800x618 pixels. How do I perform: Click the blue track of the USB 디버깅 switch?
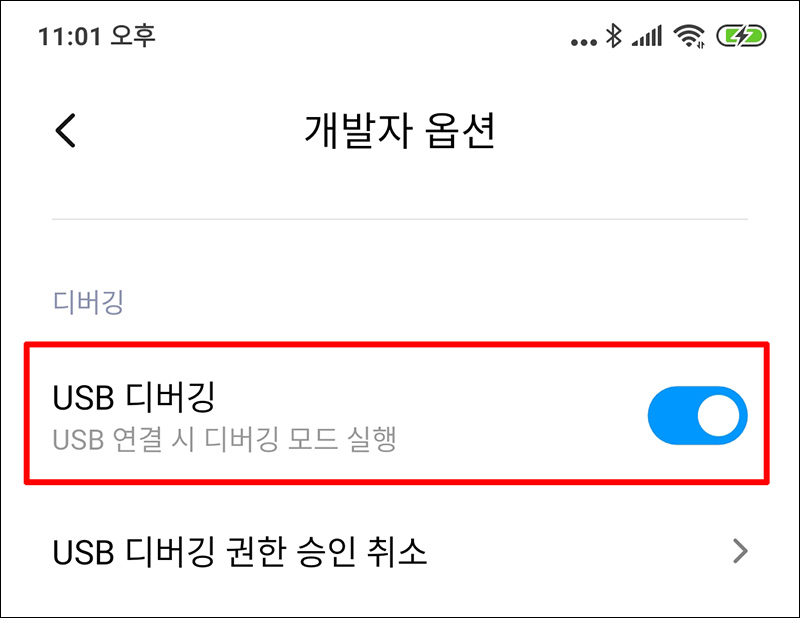coord(671,415)
